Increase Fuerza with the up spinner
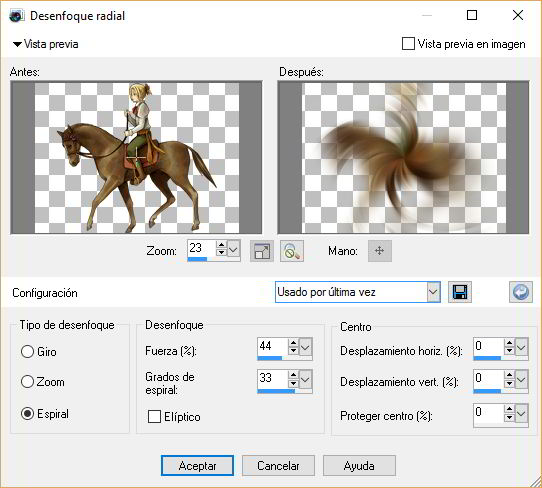 [x=293, y=343]
